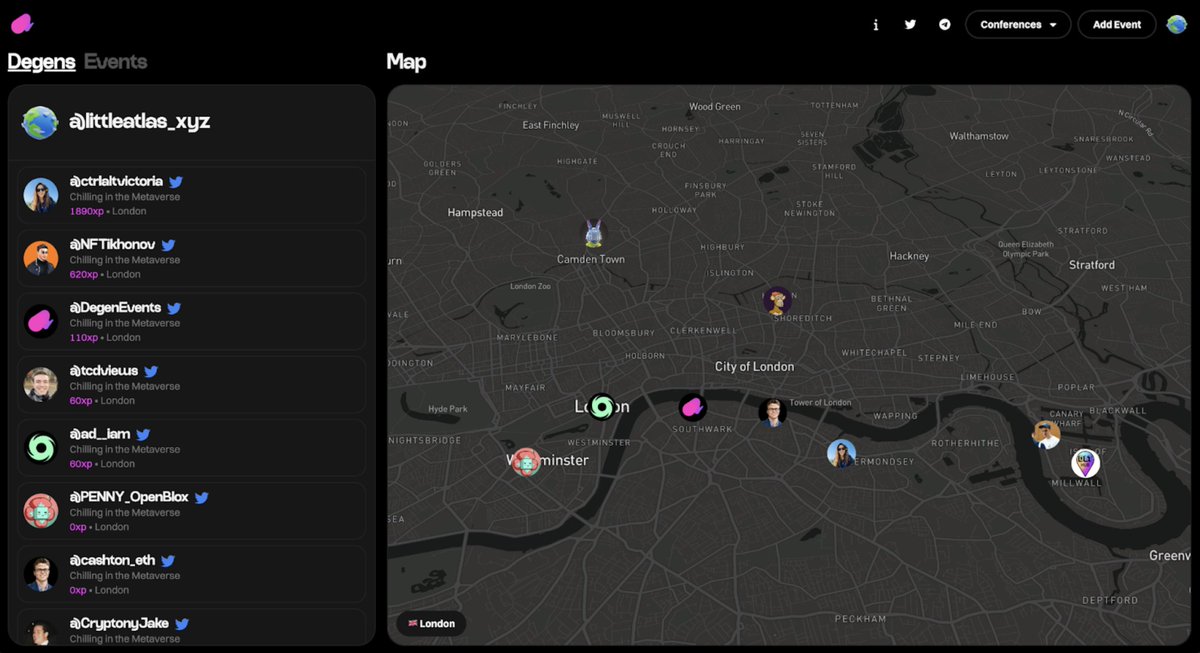Click the @littleatlas_xyz globe avatar
This screenshot has width=1200, height=653.
(40, 122)
